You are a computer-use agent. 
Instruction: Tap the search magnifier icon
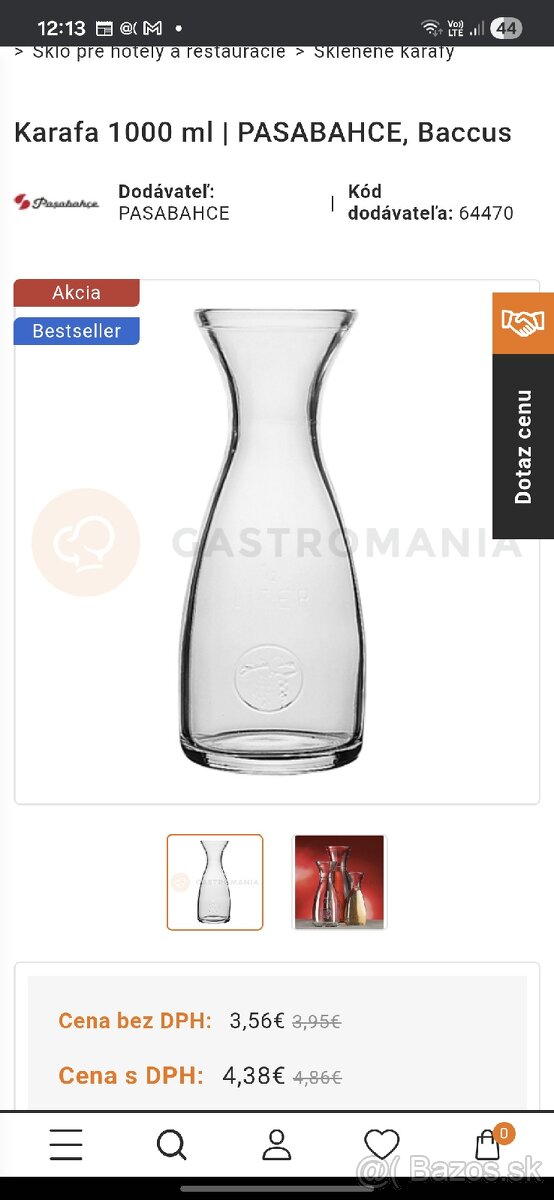[172, 1145]
